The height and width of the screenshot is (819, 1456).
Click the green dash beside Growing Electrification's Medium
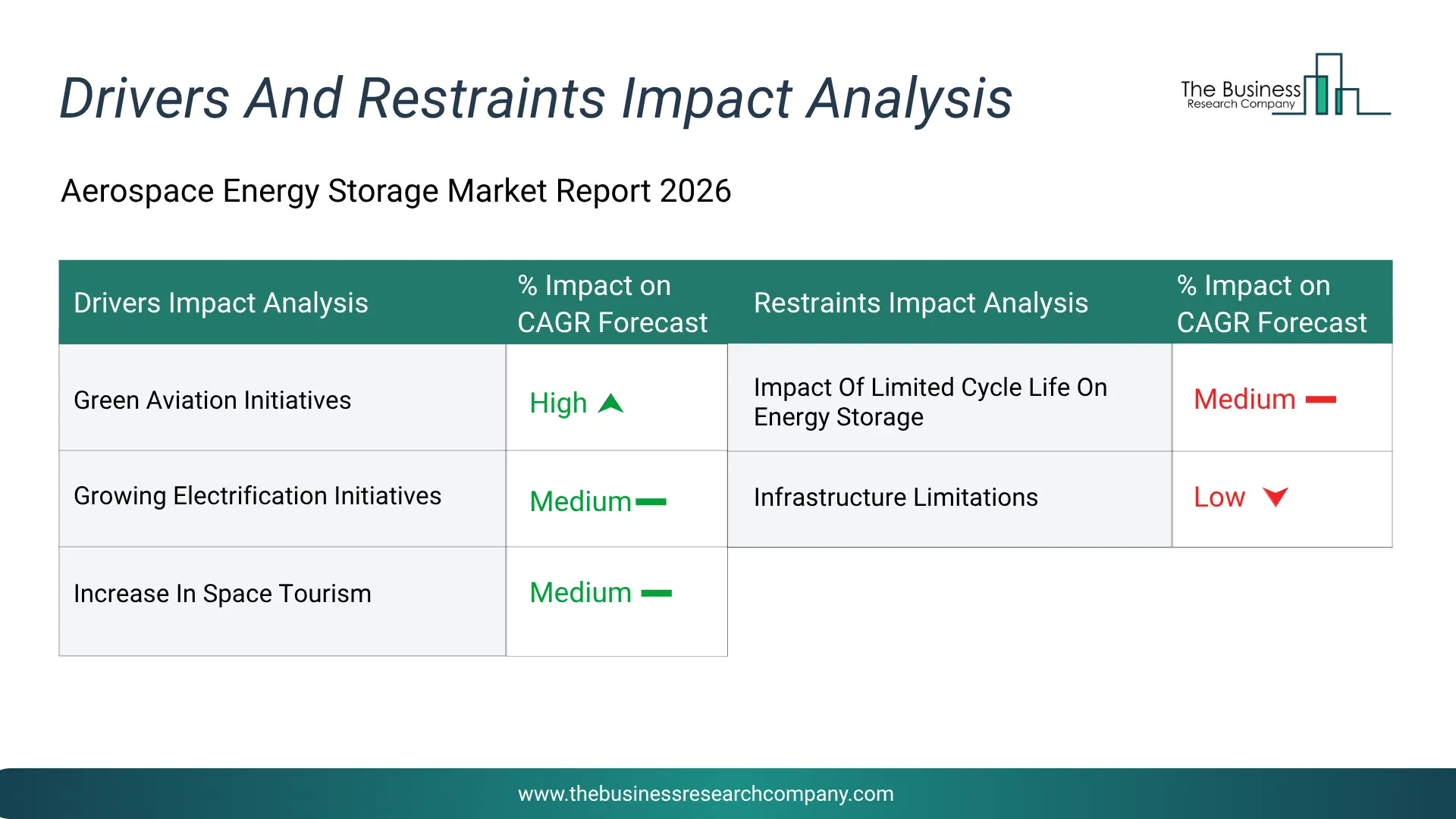coord(651,501)
